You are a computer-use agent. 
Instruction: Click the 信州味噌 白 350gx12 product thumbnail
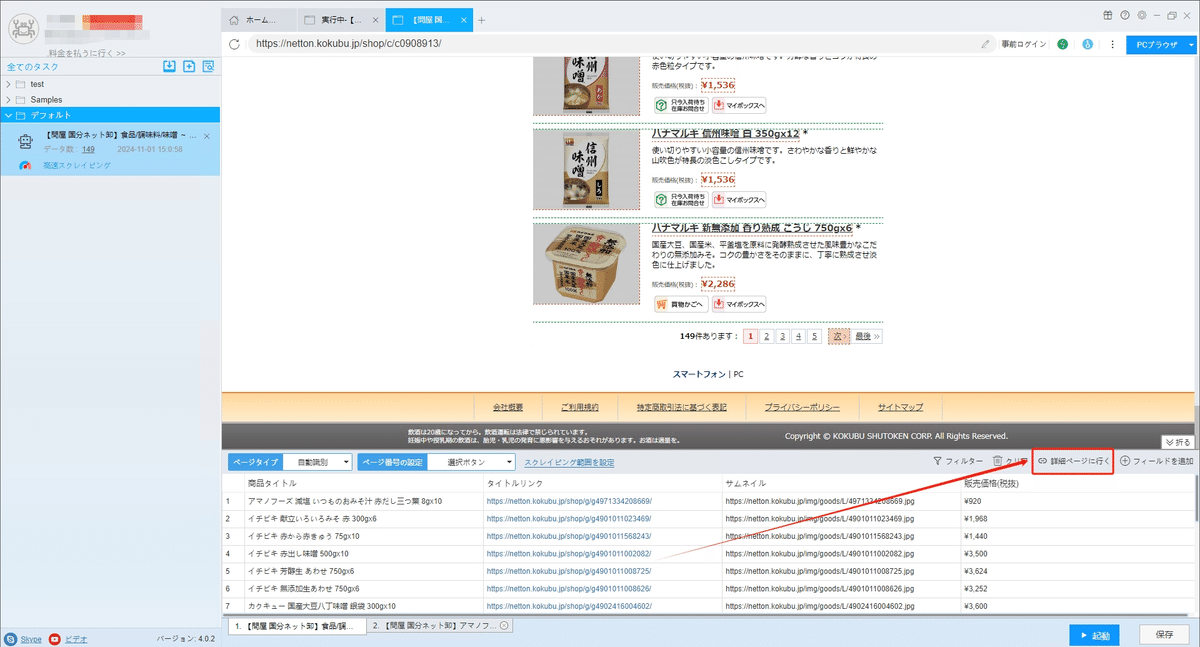[x=586, y=169]
